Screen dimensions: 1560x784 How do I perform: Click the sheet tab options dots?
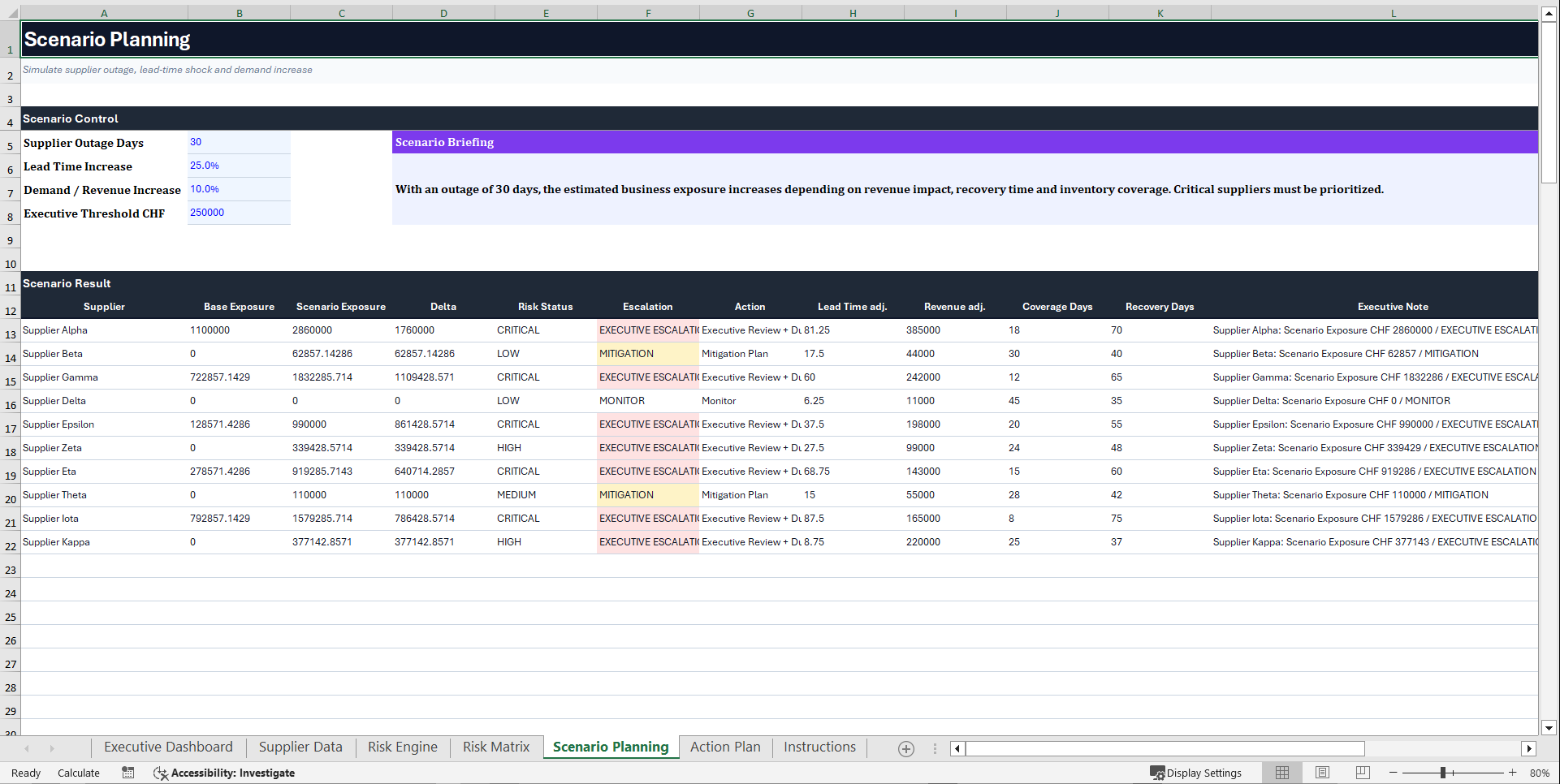point(935,748)
